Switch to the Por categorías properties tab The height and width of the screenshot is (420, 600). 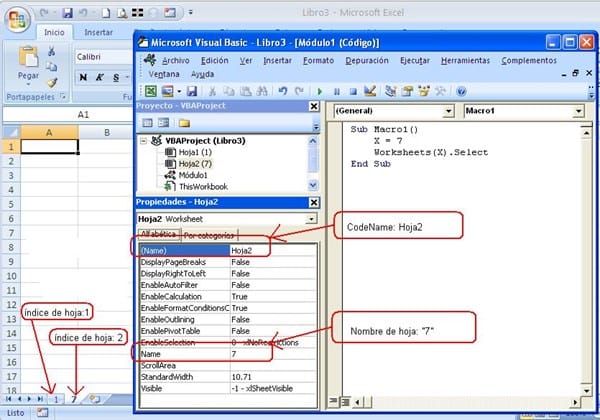coord(209,235)
